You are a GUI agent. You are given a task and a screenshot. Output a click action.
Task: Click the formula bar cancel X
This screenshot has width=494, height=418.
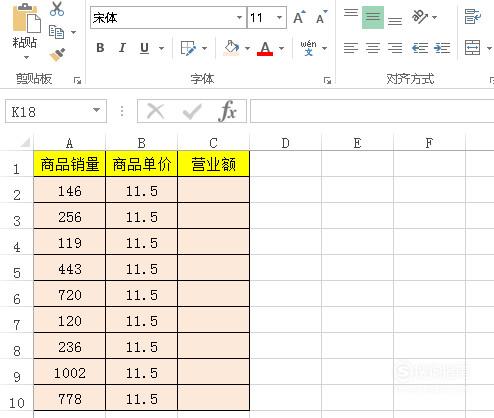(155, 111)
